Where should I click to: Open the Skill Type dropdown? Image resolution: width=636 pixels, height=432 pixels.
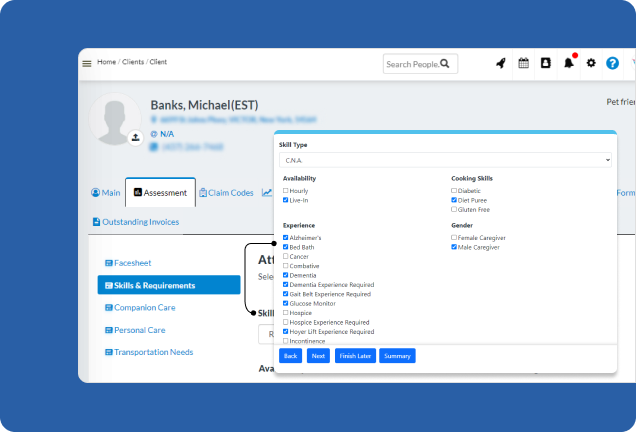pyautogui.click(x=445, y=160)
